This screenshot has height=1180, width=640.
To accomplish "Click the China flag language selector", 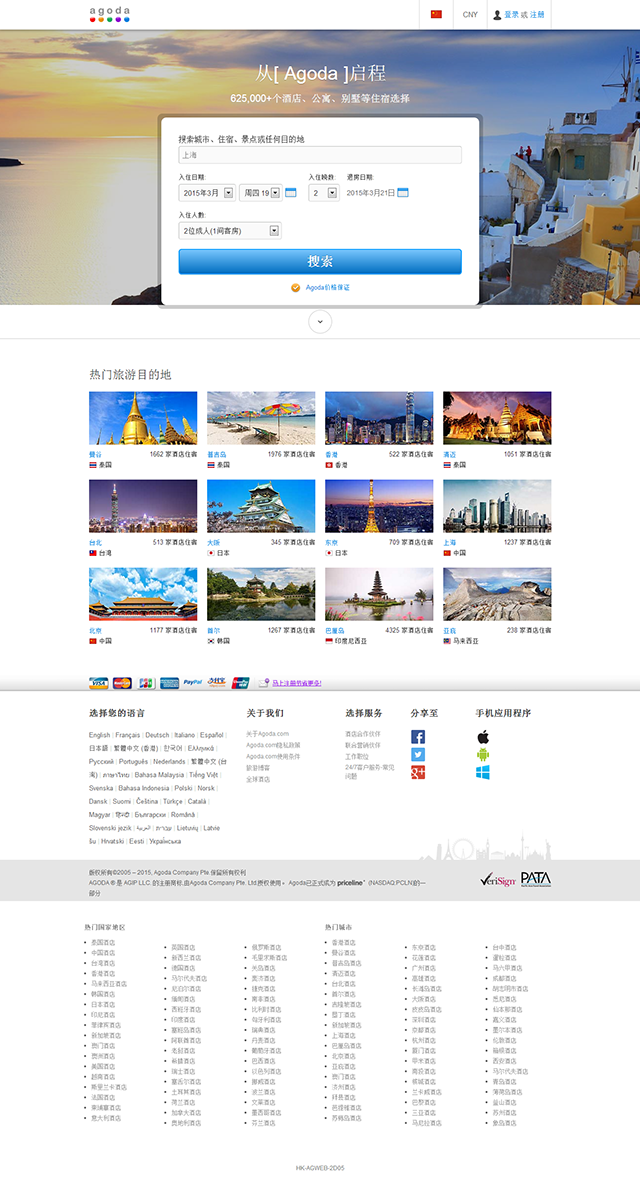I will (436, 15).
